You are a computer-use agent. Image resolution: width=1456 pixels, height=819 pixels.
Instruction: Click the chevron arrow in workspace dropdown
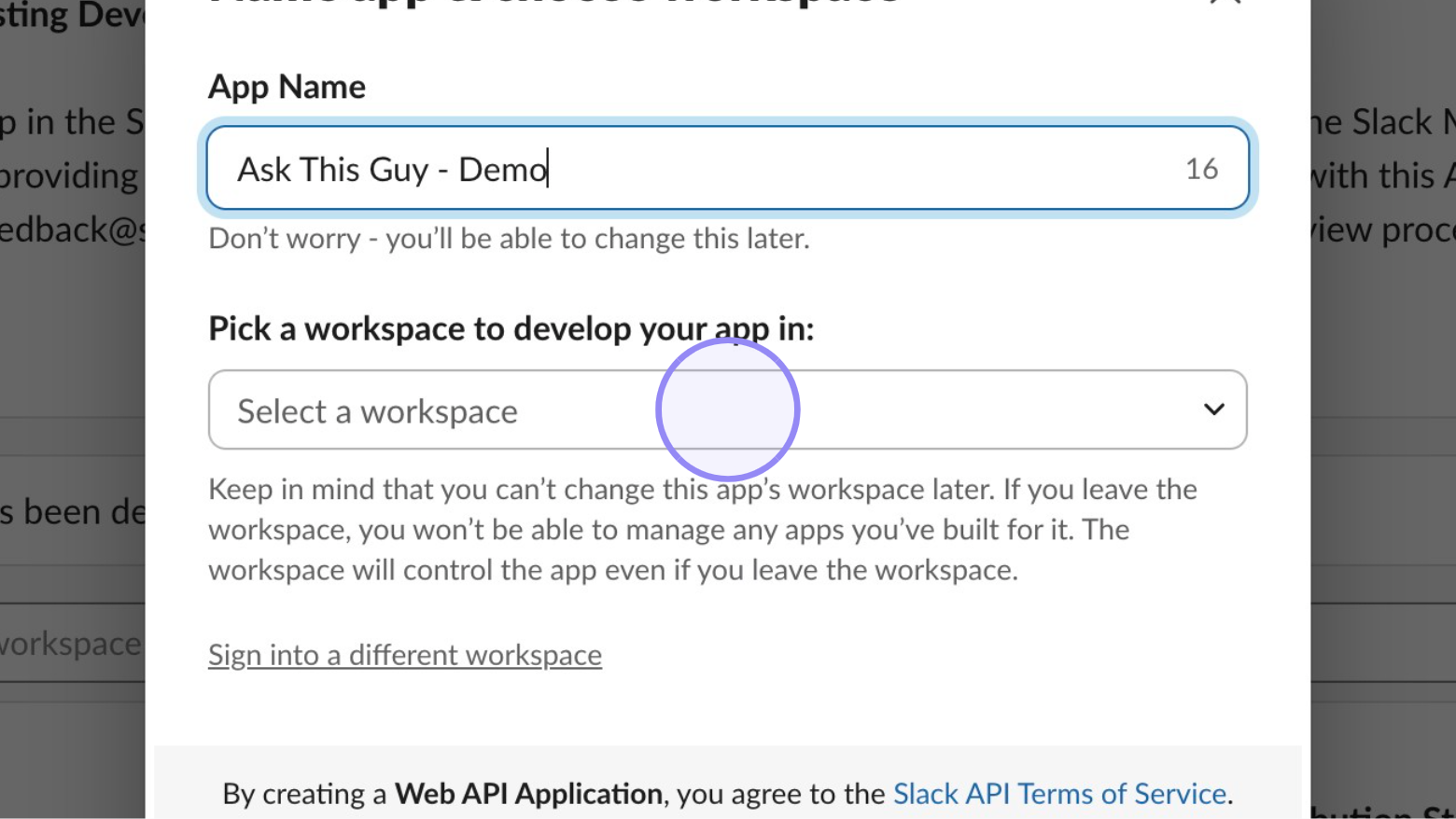click(x=1213, y=409)
